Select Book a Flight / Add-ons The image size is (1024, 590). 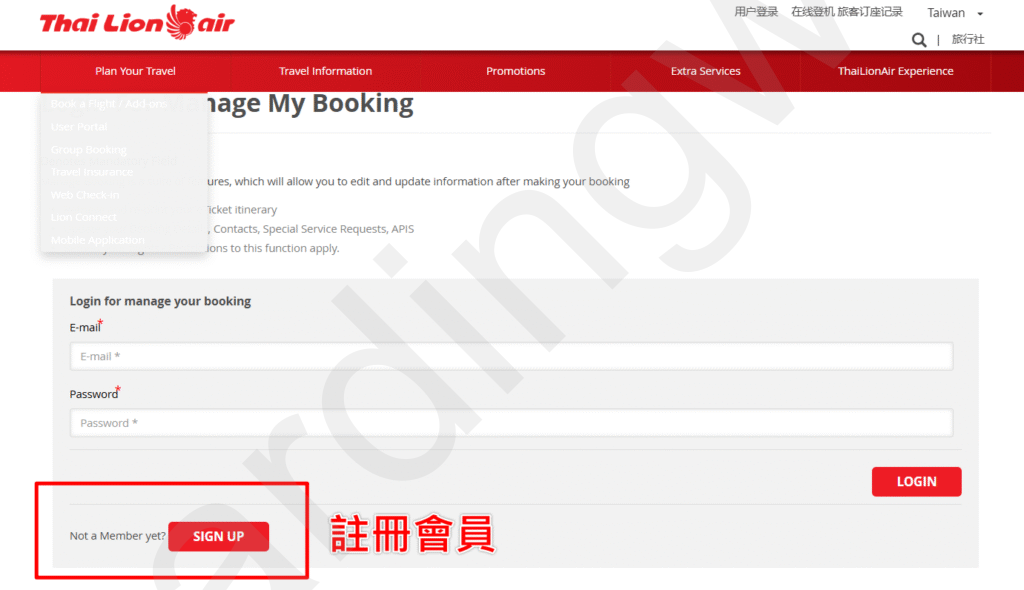click(109, 104)
